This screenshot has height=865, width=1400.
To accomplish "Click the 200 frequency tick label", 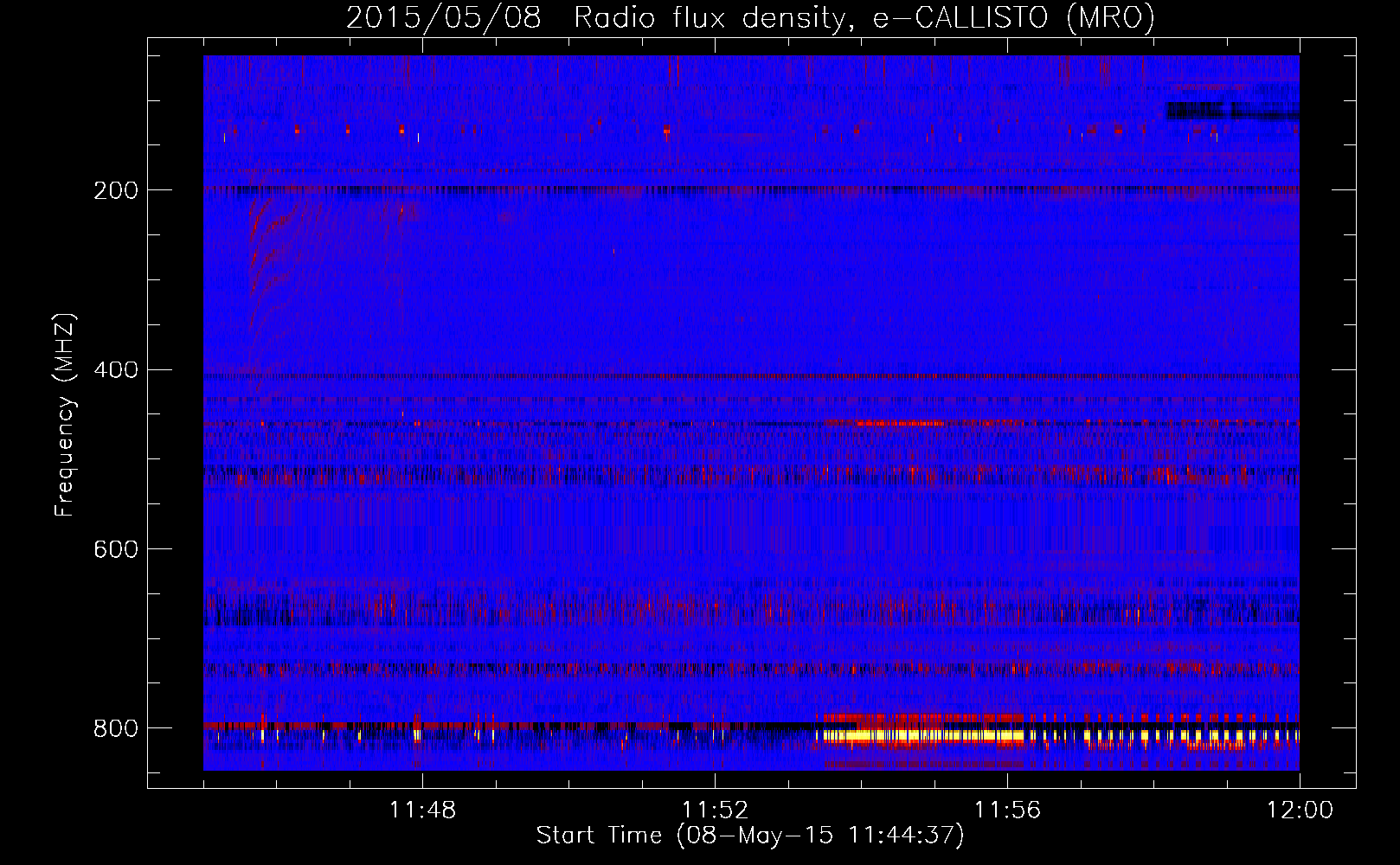I will pos(115,190).
